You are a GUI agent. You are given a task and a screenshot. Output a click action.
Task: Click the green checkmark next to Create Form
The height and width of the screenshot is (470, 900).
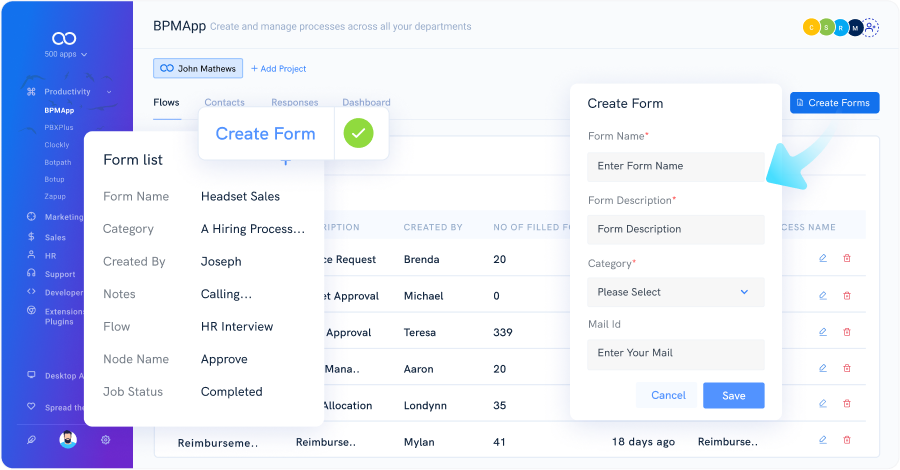click(358, 133)
